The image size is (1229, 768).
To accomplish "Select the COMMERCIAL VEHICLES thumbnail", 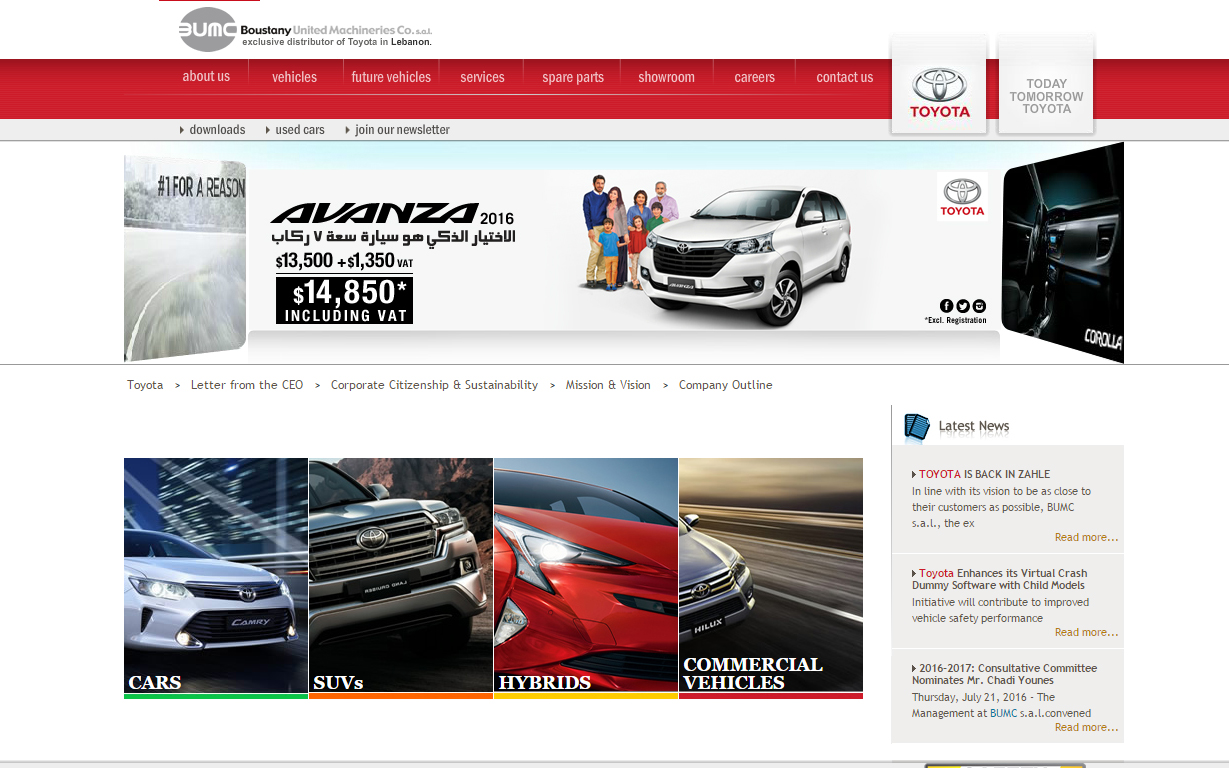I will point(771,578).
